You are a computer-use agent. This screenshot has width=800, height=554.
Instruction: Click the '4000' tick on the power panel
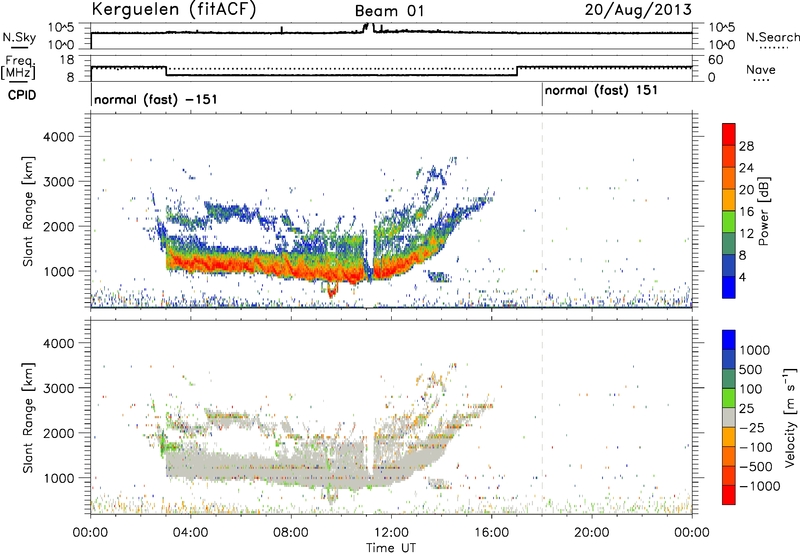point(58,137)
